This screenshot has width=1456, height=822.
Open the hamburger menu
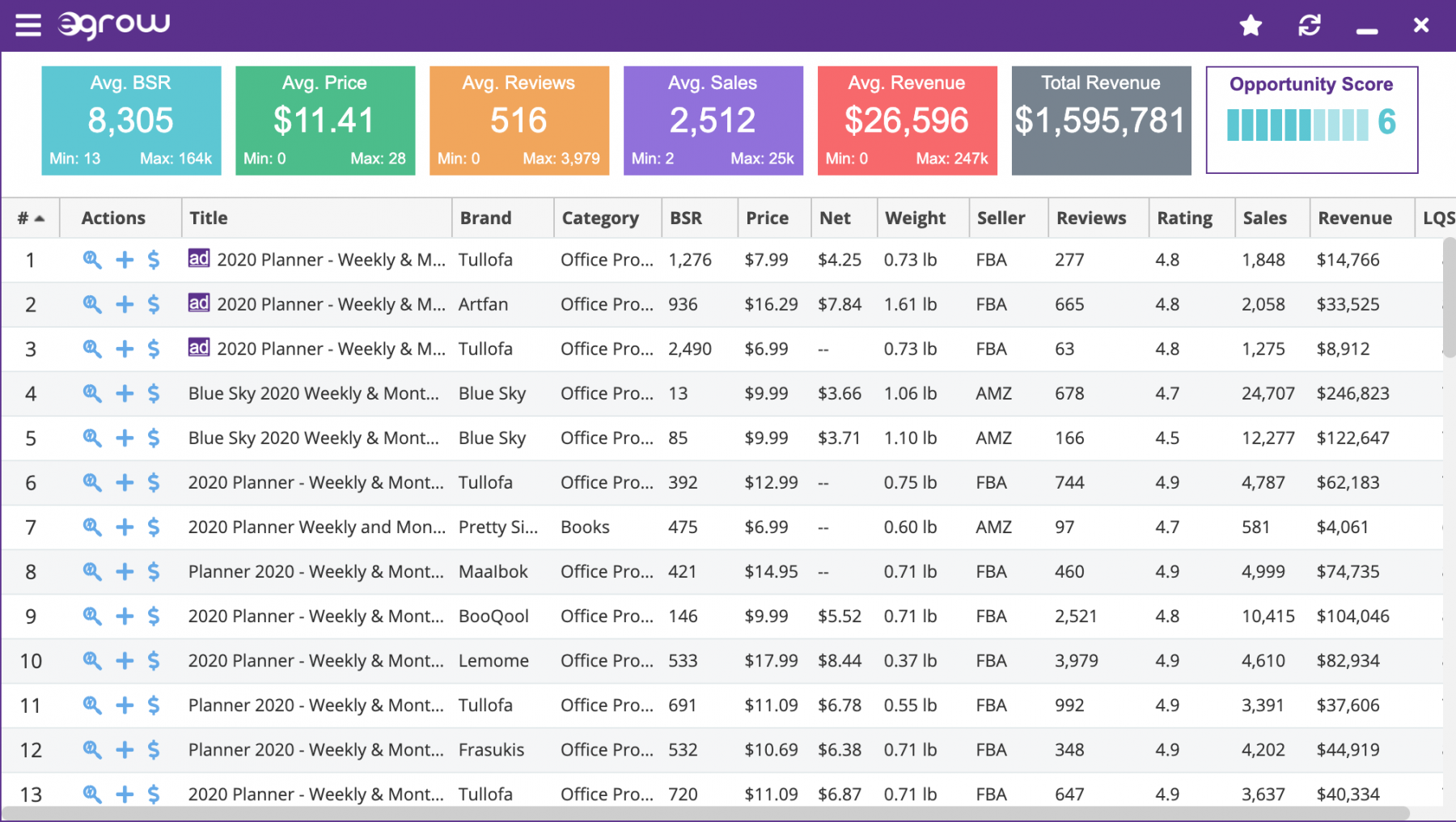click(x=28, y=26)
